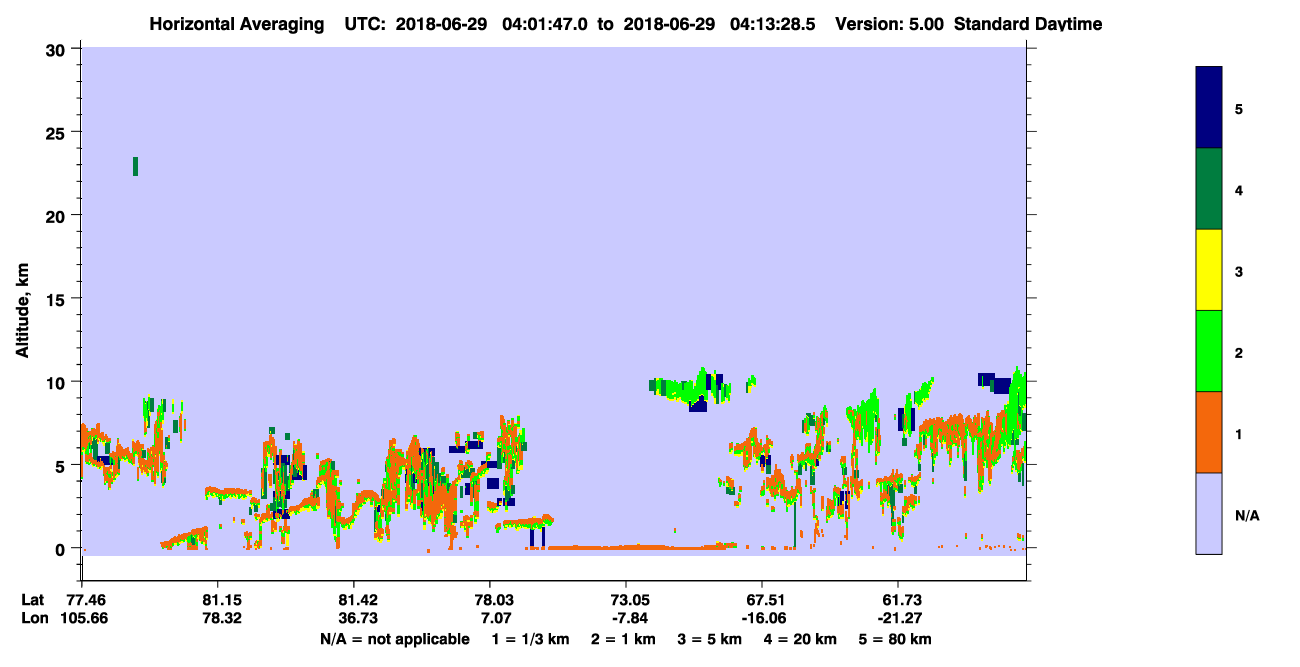Click the dark green colorbar segment labeled 4
The image size is (1300, 667).
pos(1209,189)
